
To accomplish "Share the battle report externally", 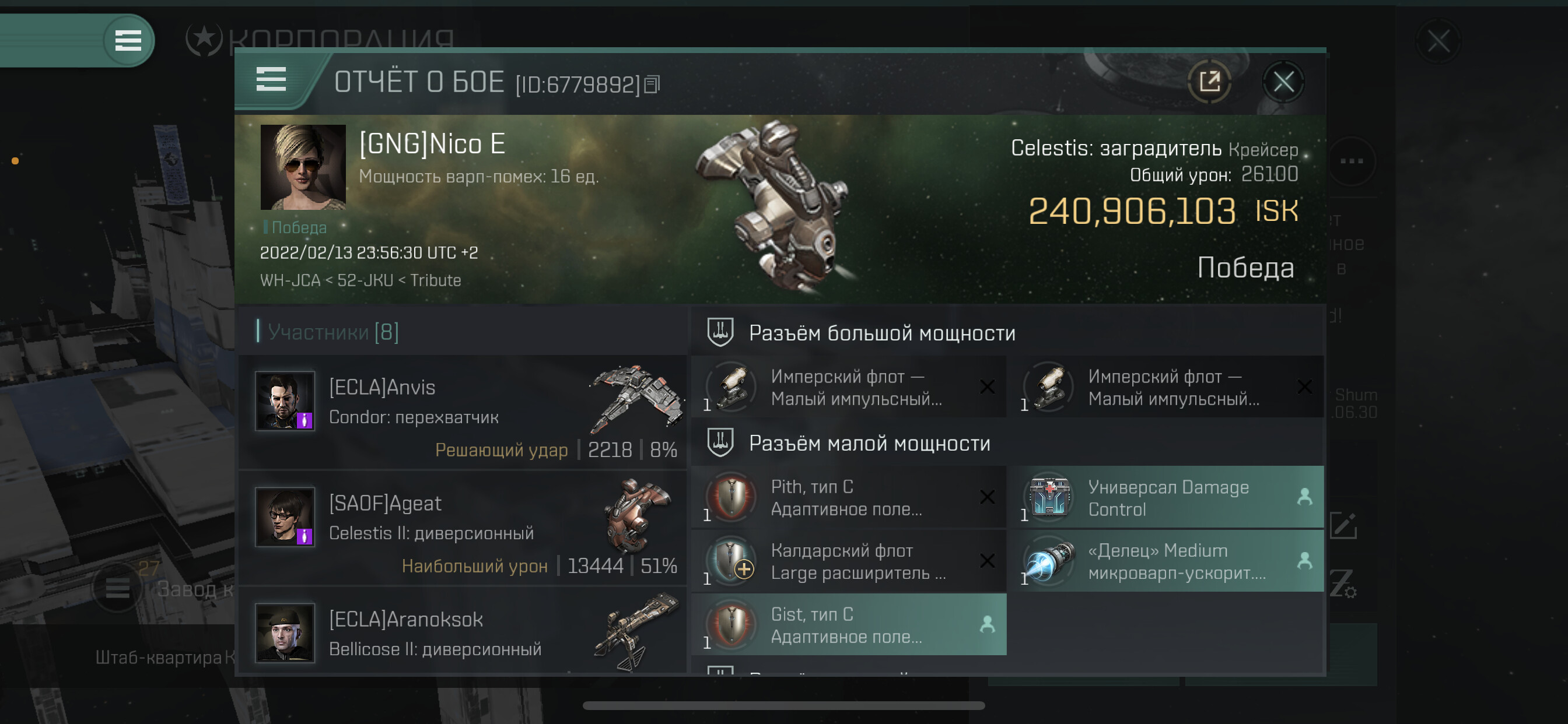I will (1209, 82).
